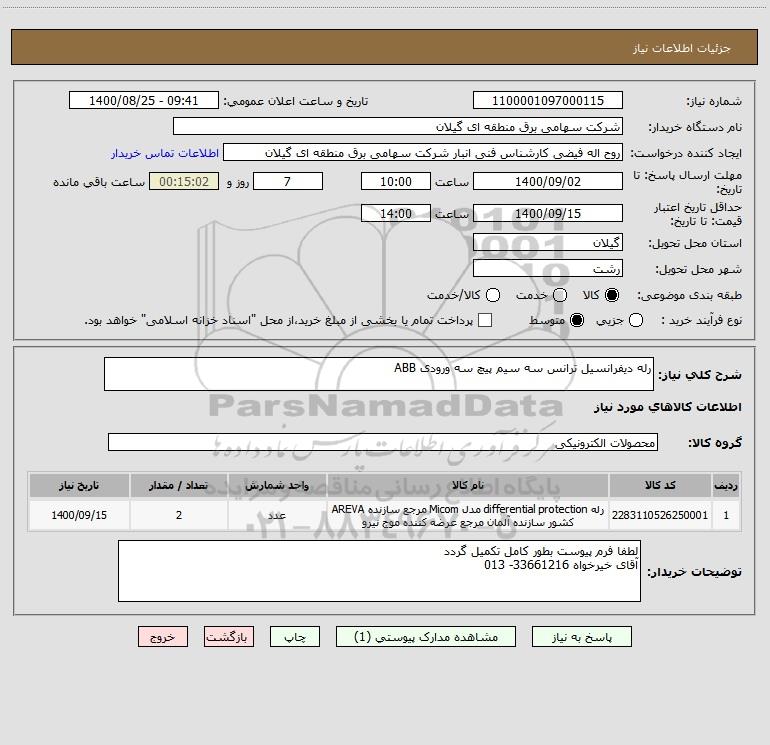770x745 pixels.
Task: Click the unit cell عدد
Action: click(277, 515)
